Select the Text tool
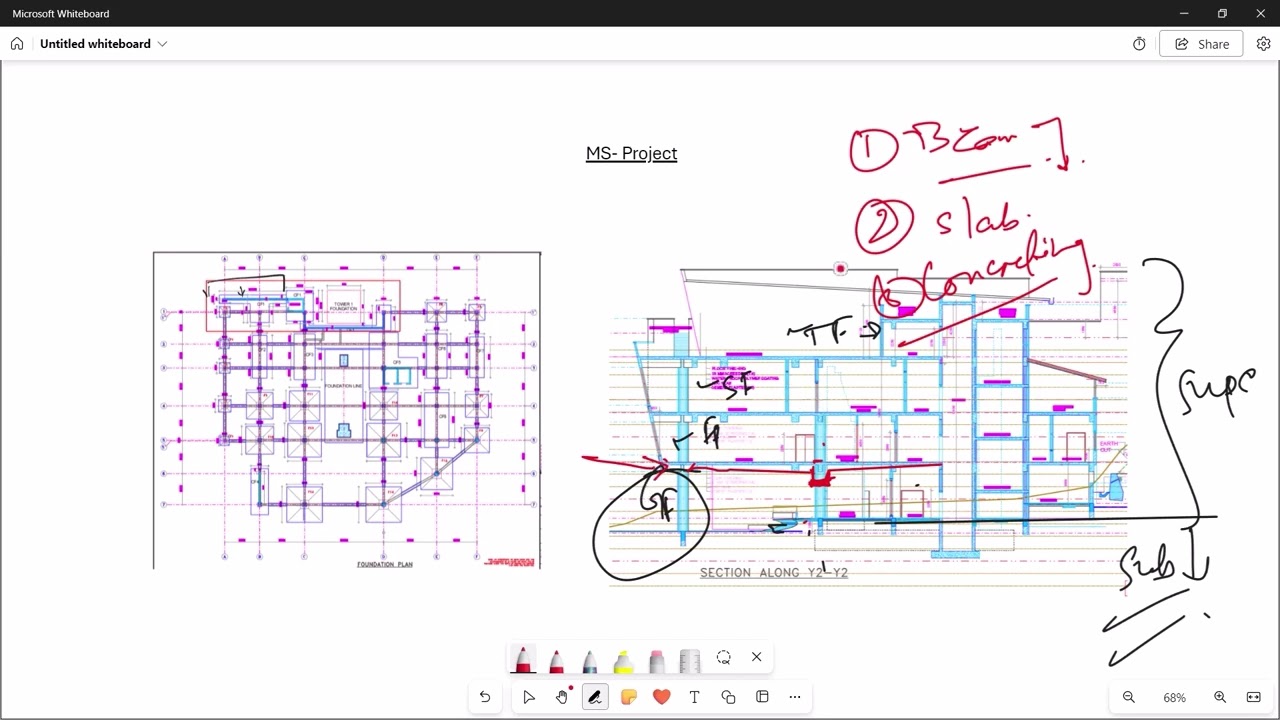Image resolution: width=1280 pixels, height=720 pixels. pyautogui.click(x=694, y=697)
